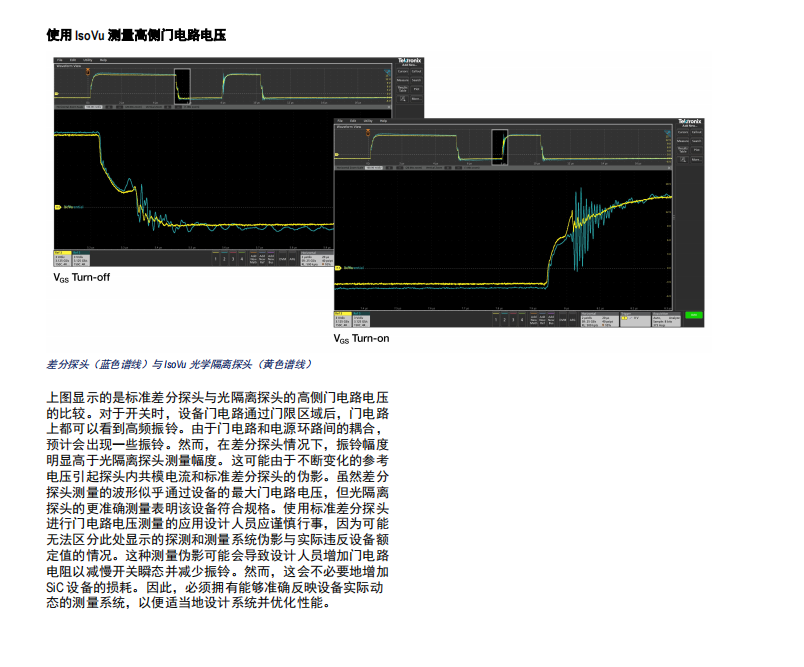Click the "VGS Turn-off" caption
Viewport: 804px width, 667px height.
82,278
